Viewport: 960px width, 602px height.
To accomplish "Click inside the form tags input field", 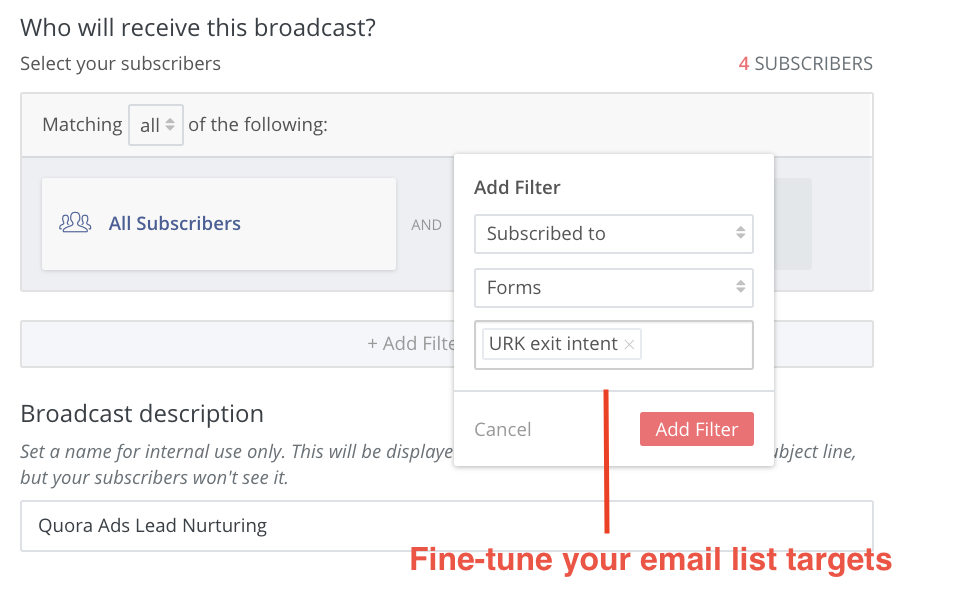I will [696, 345].
